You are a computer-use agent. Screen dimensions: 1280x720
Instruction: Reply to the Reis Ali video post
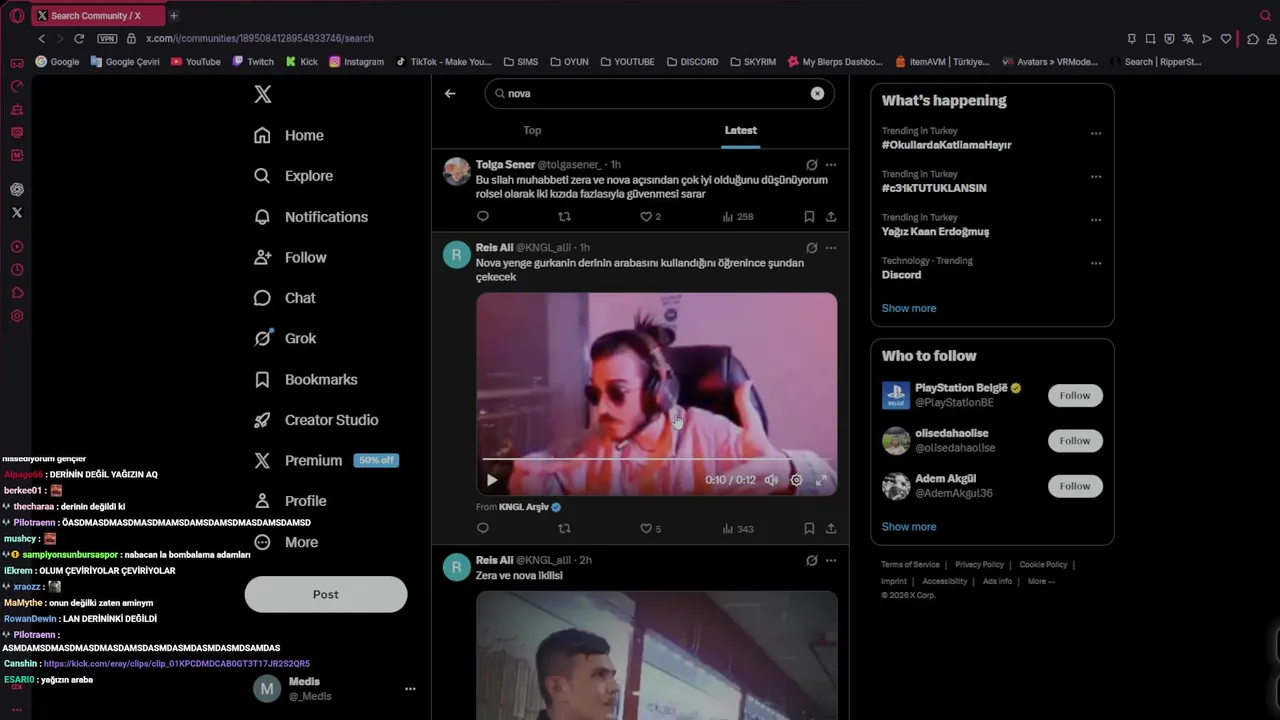483,528
